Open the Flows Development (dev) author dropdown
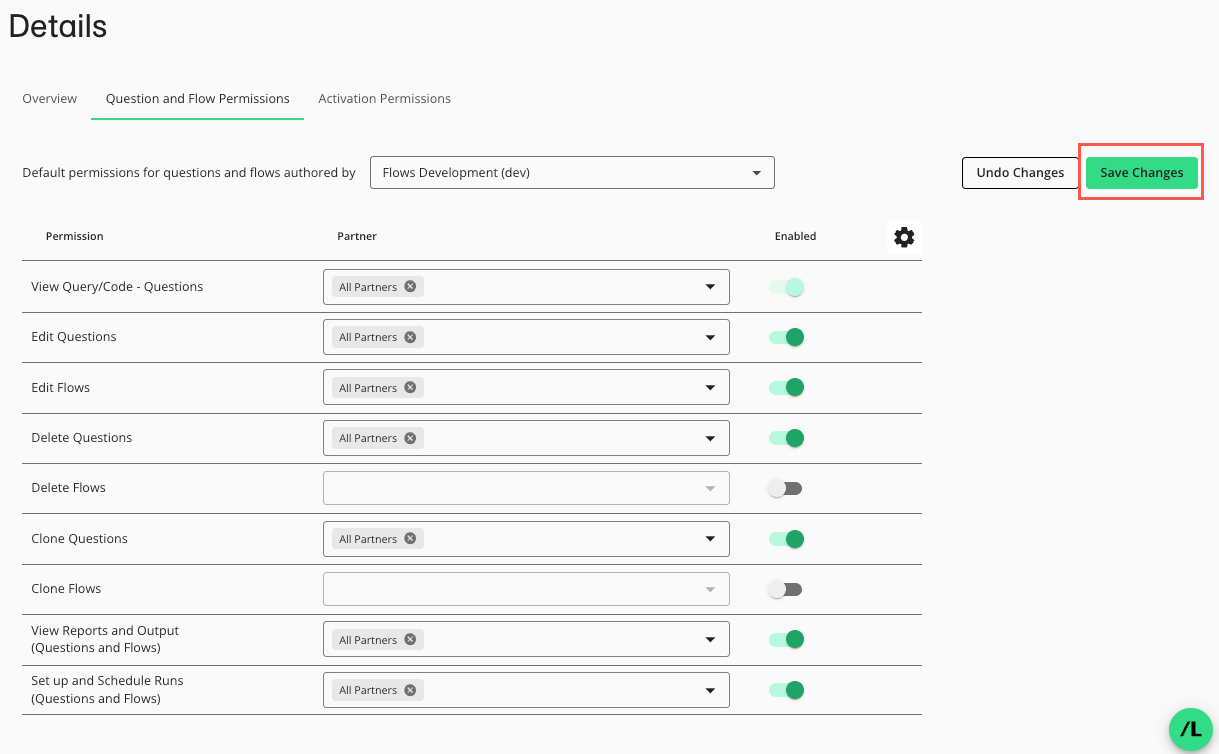 tap(572, 172)
